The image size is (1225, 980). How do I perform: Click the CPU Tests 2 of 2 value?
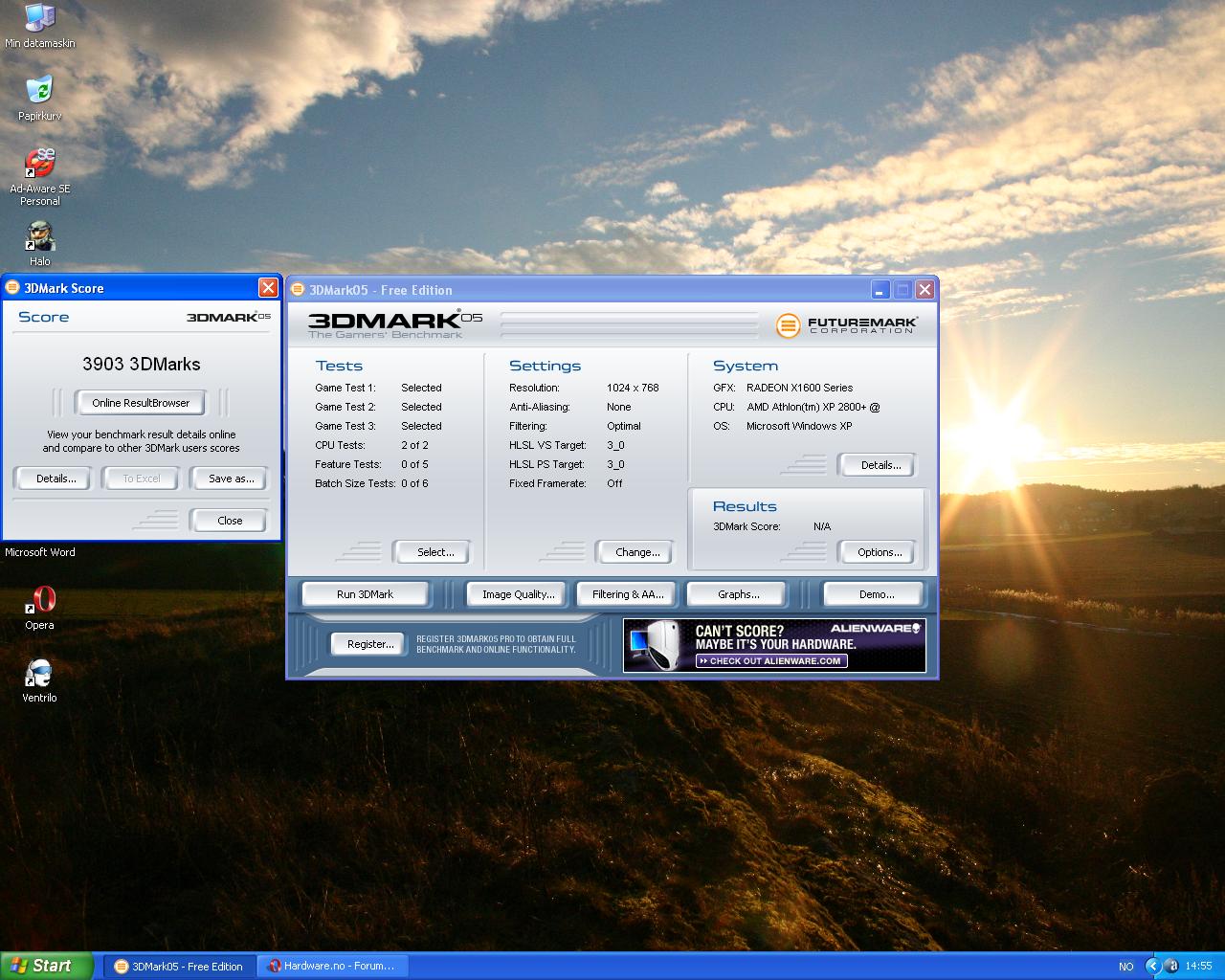tap(414, 445)
